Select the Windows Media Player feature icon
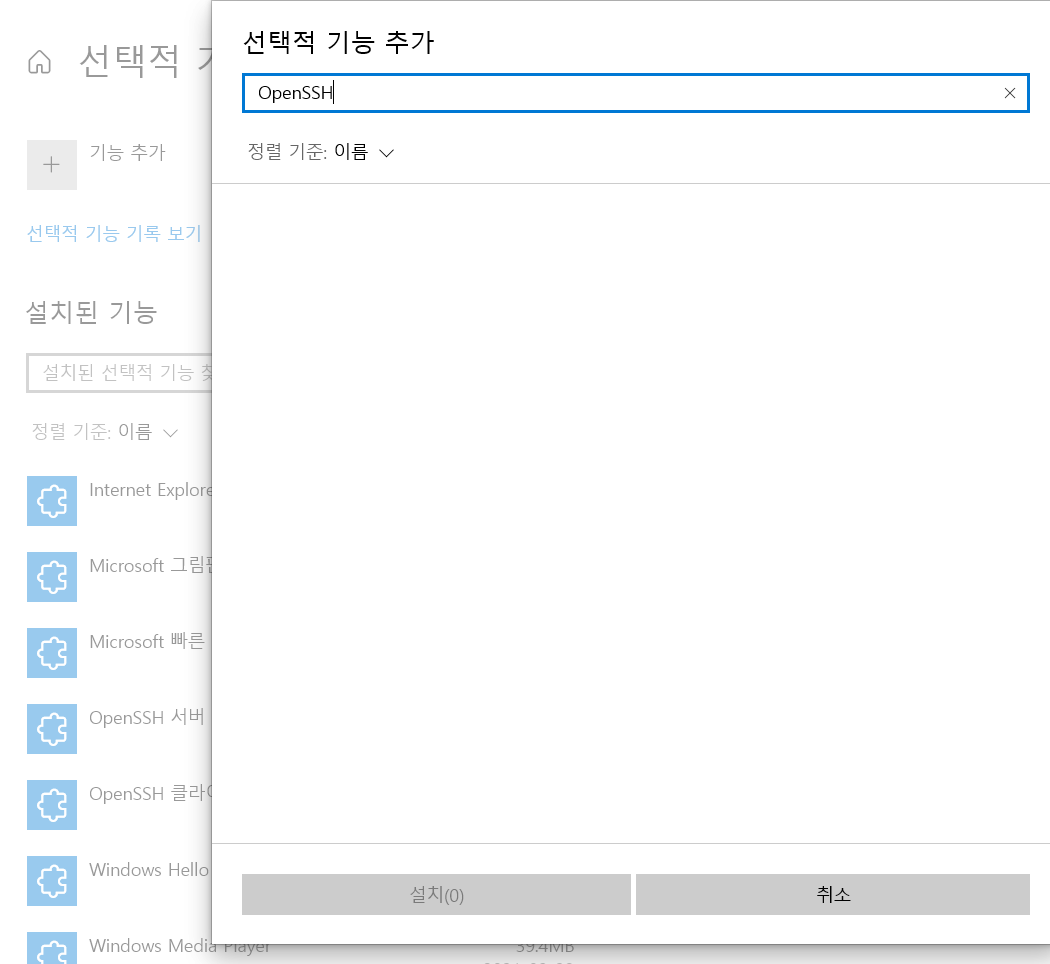 tap(52, 948)
